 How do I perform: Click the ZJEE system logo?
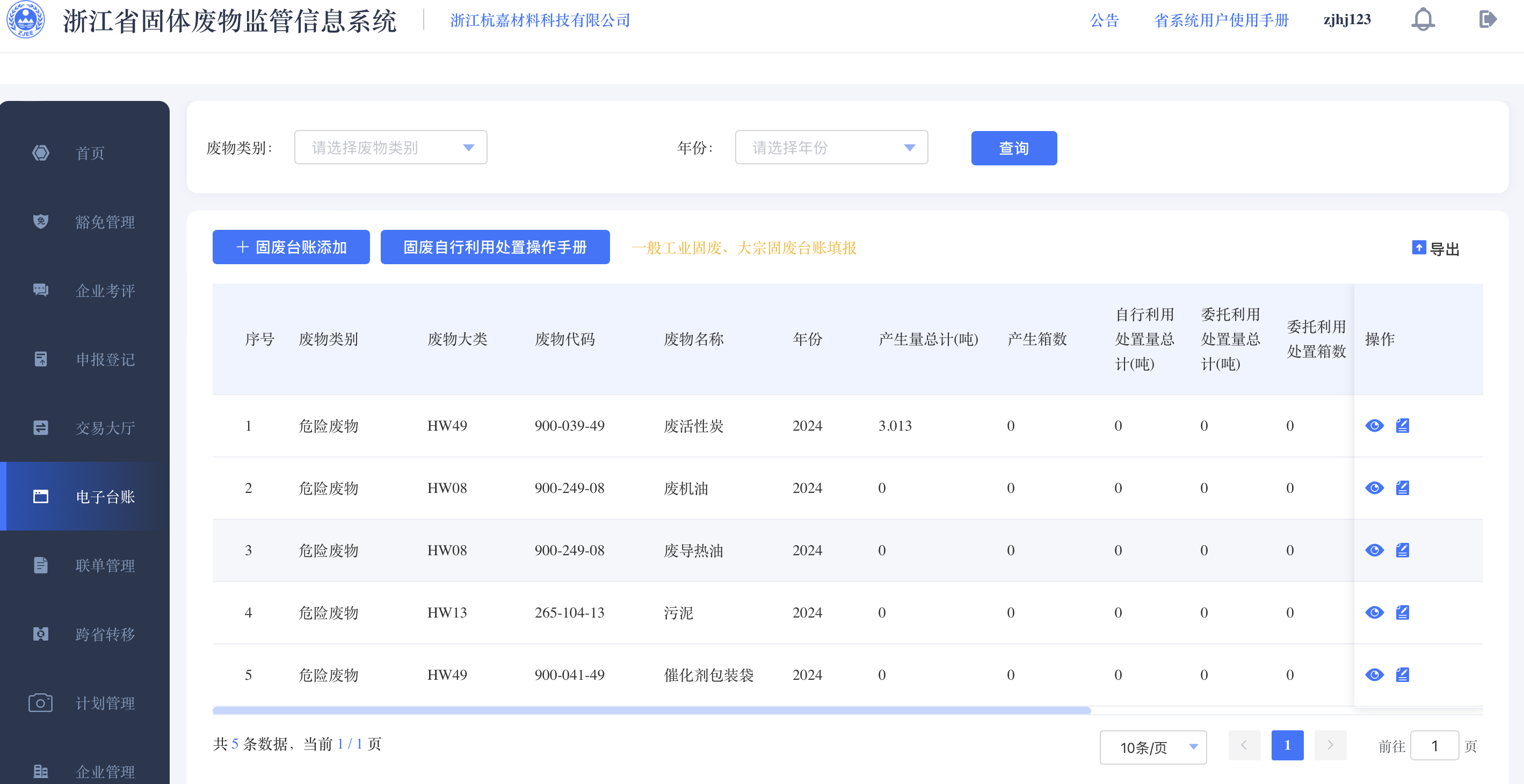point(25,19)
